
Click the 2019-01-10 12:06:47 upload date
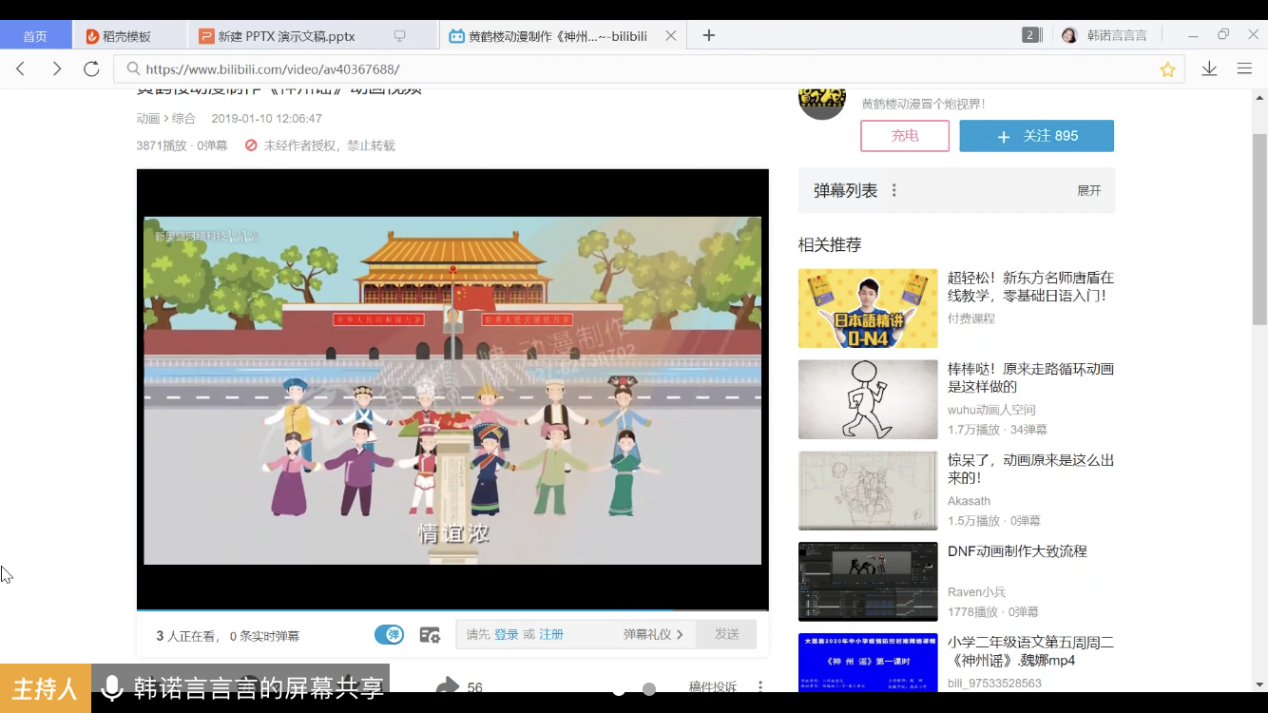[266, 118]
